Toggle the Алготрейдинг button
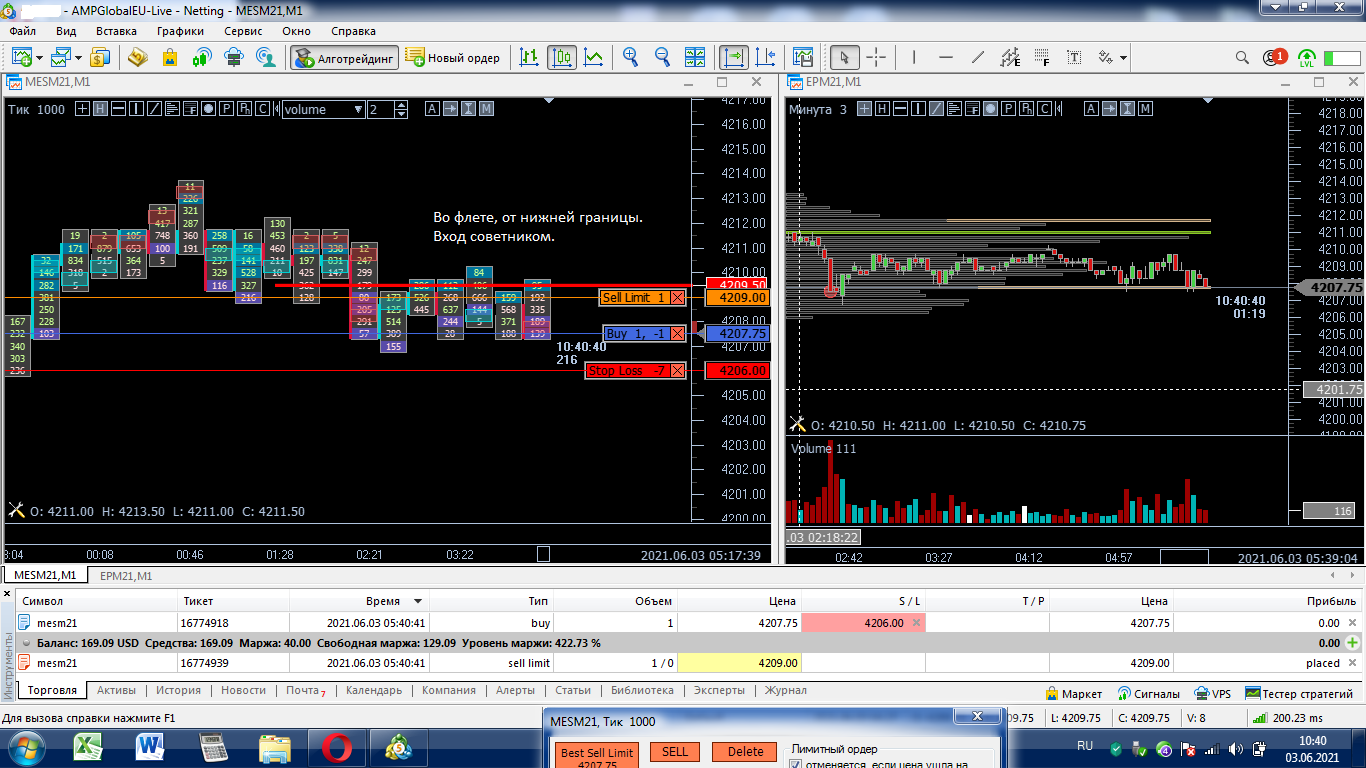 pyautogui.click(x=345, y=58)
